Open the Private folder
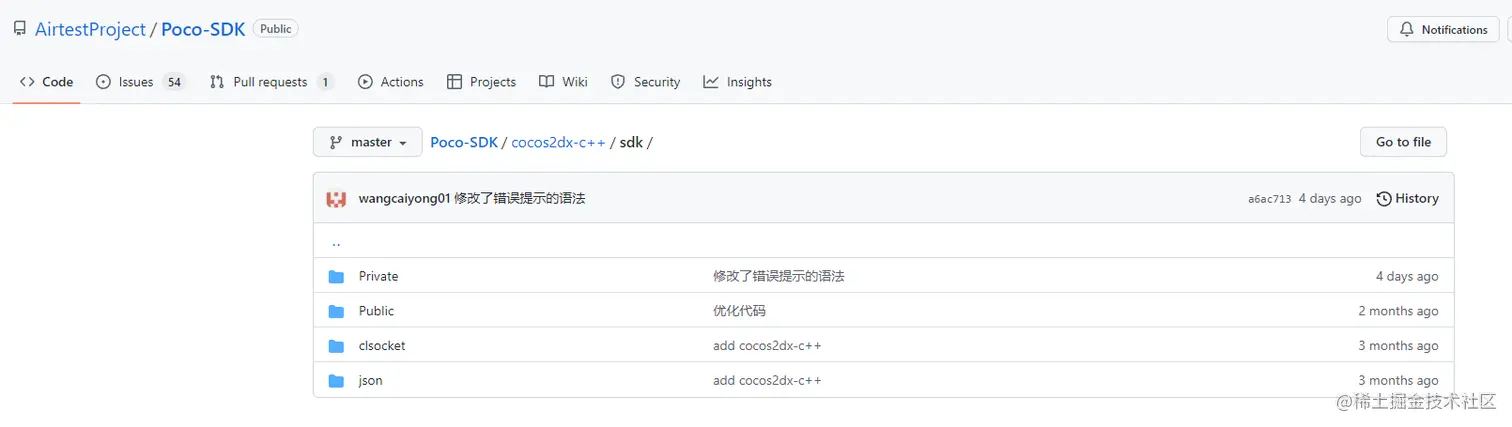This screenshot has height=427, width=1512. point(378,276)
